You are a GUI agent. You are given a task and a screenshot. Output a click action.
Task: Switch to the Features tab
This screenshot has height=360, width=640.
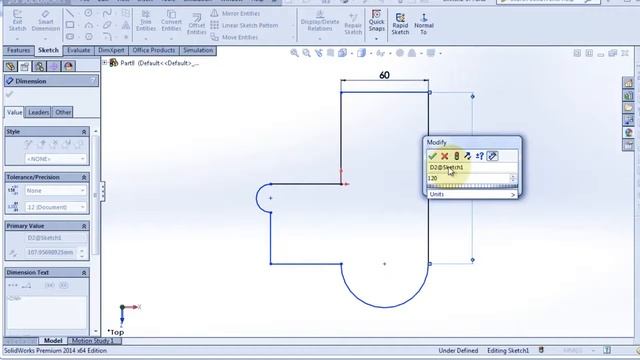point(19,50)
